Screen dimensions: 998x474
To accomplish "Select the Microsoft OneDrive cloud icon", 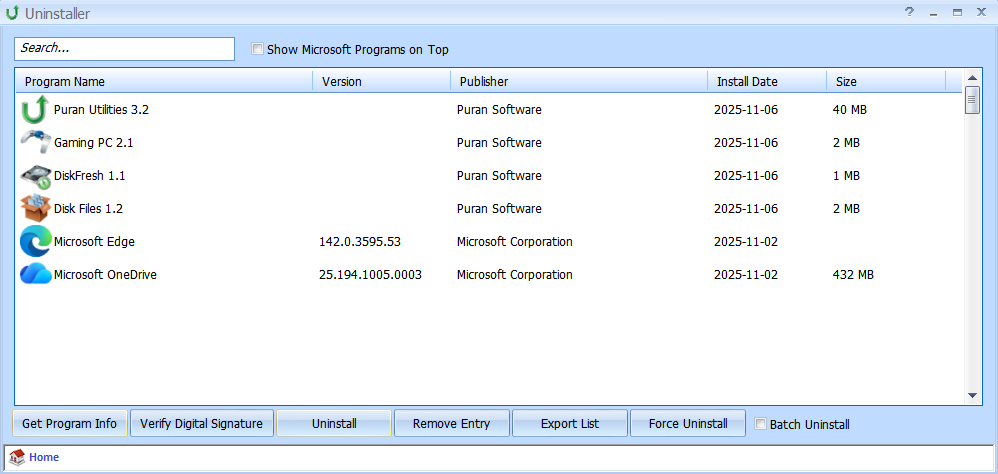I will 35,275.
